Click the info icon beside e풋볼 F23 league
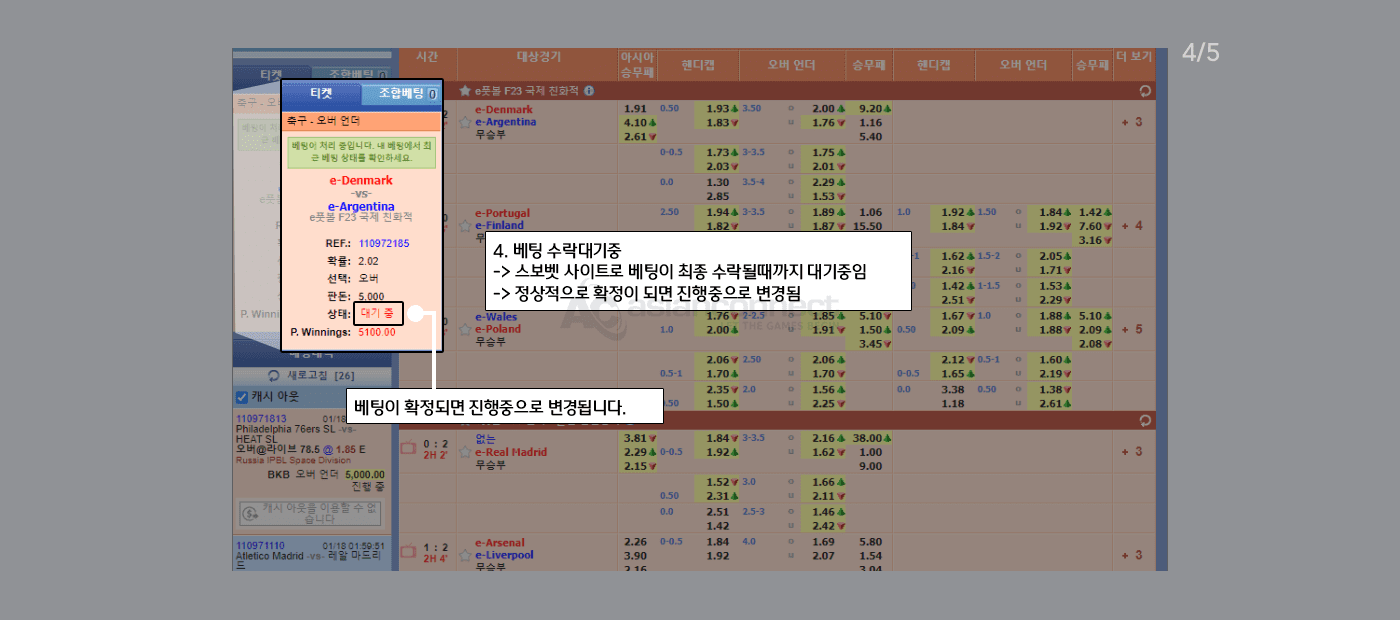Viewport: 1400px width, 620px height. [x=589, y=91]
